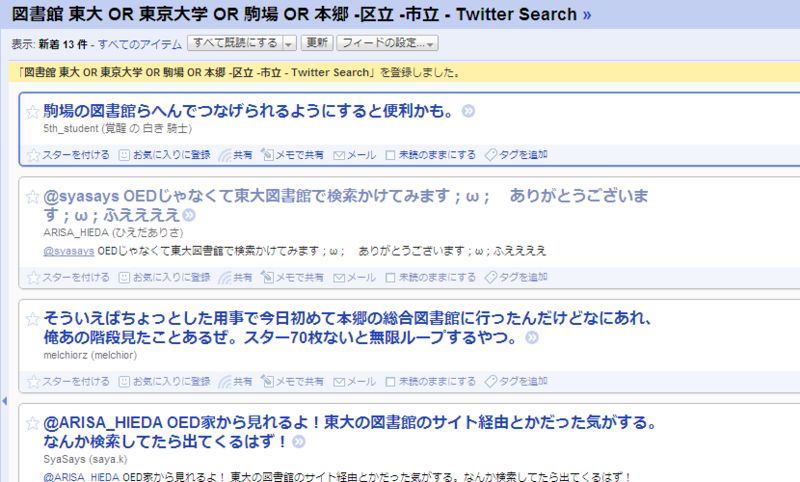Check 未読のままにする in melchiorz item

tap(390, 382)
